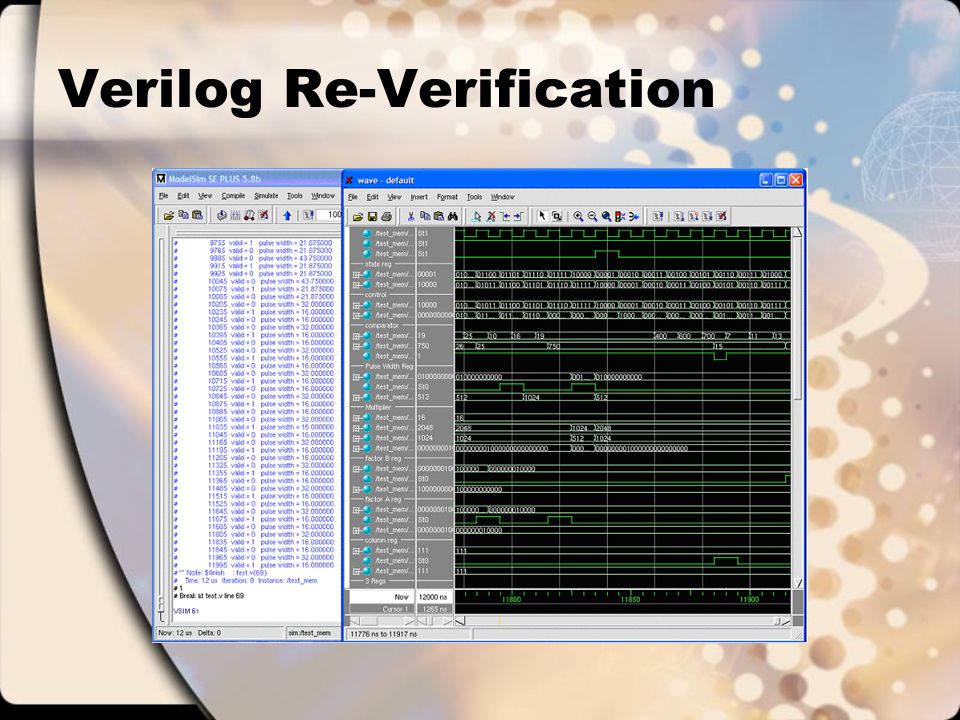
Task: Open Tools menu in wave window
Action: (474, 197)
